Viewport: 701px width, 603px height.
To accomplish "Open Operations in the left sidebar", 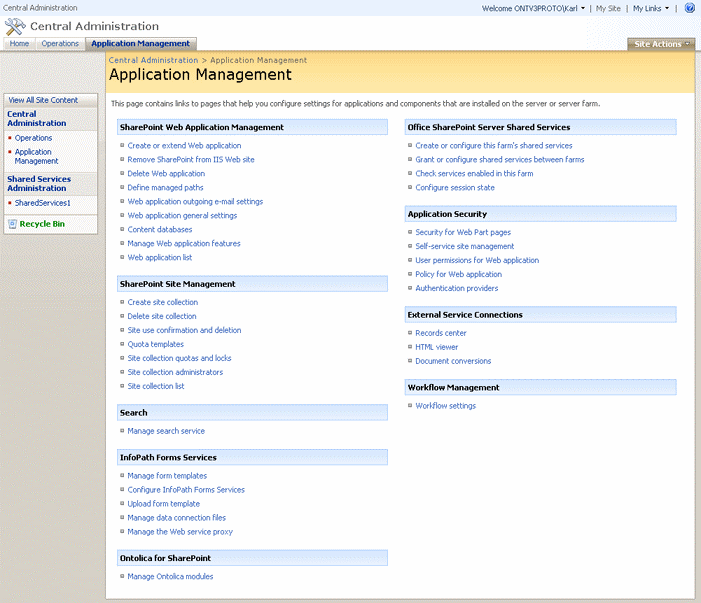I will click(33, 138).
